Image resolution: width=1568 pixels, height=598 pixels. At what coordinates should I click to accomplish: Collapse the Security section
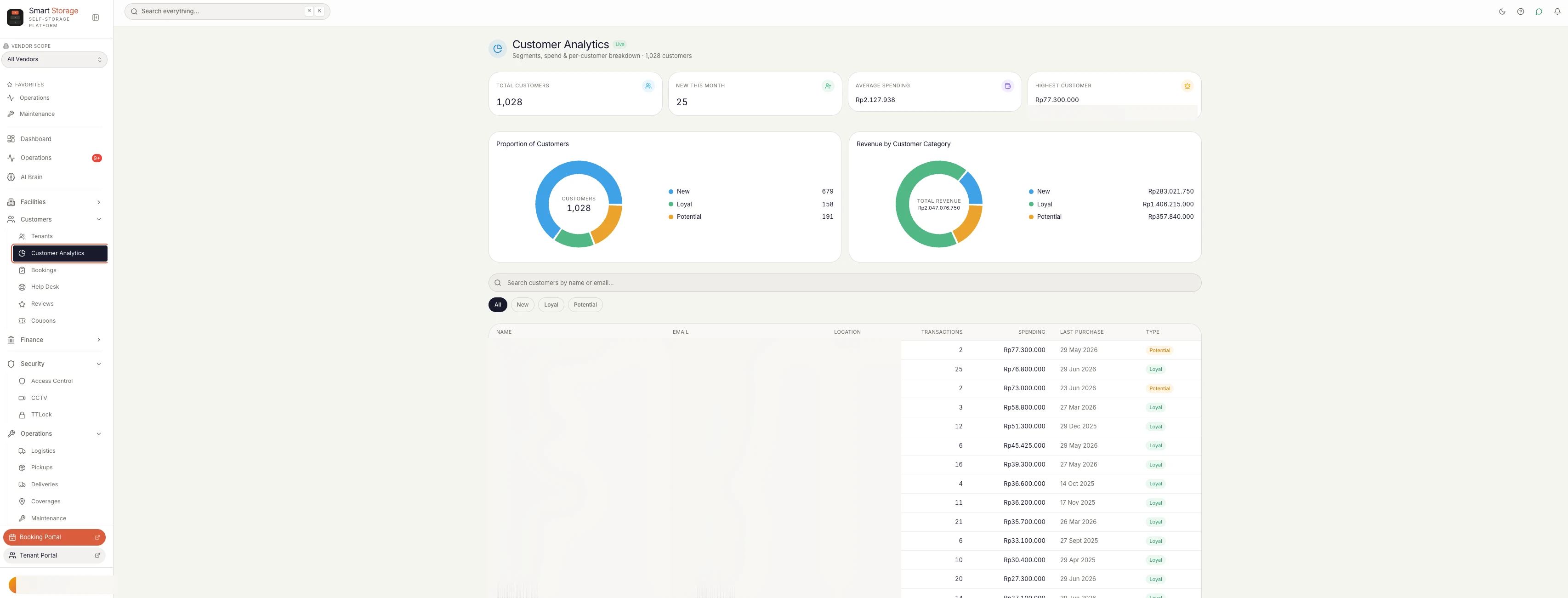pos(55,364)
